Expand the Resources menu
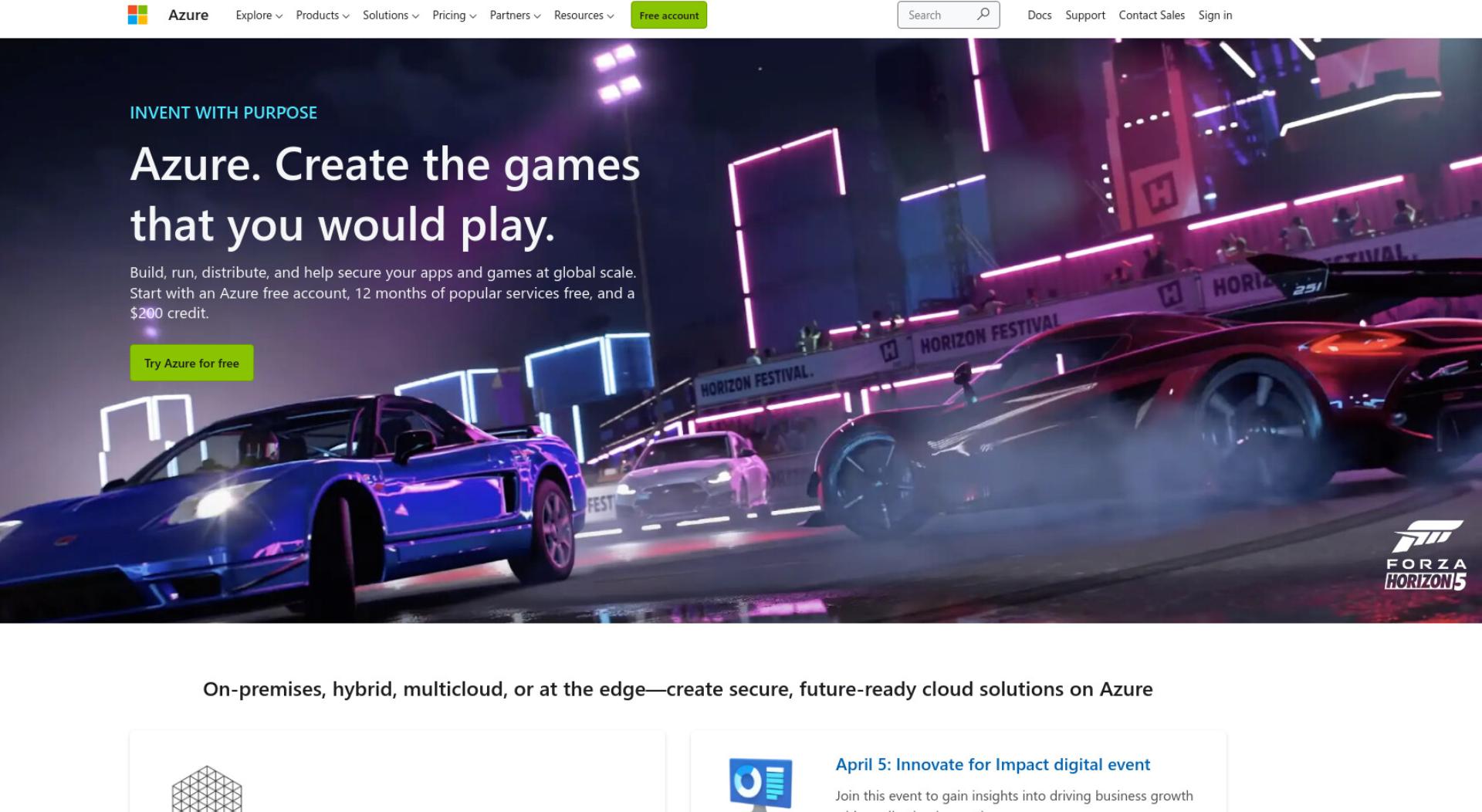The image size is (1482, 812). pos(584,15)
